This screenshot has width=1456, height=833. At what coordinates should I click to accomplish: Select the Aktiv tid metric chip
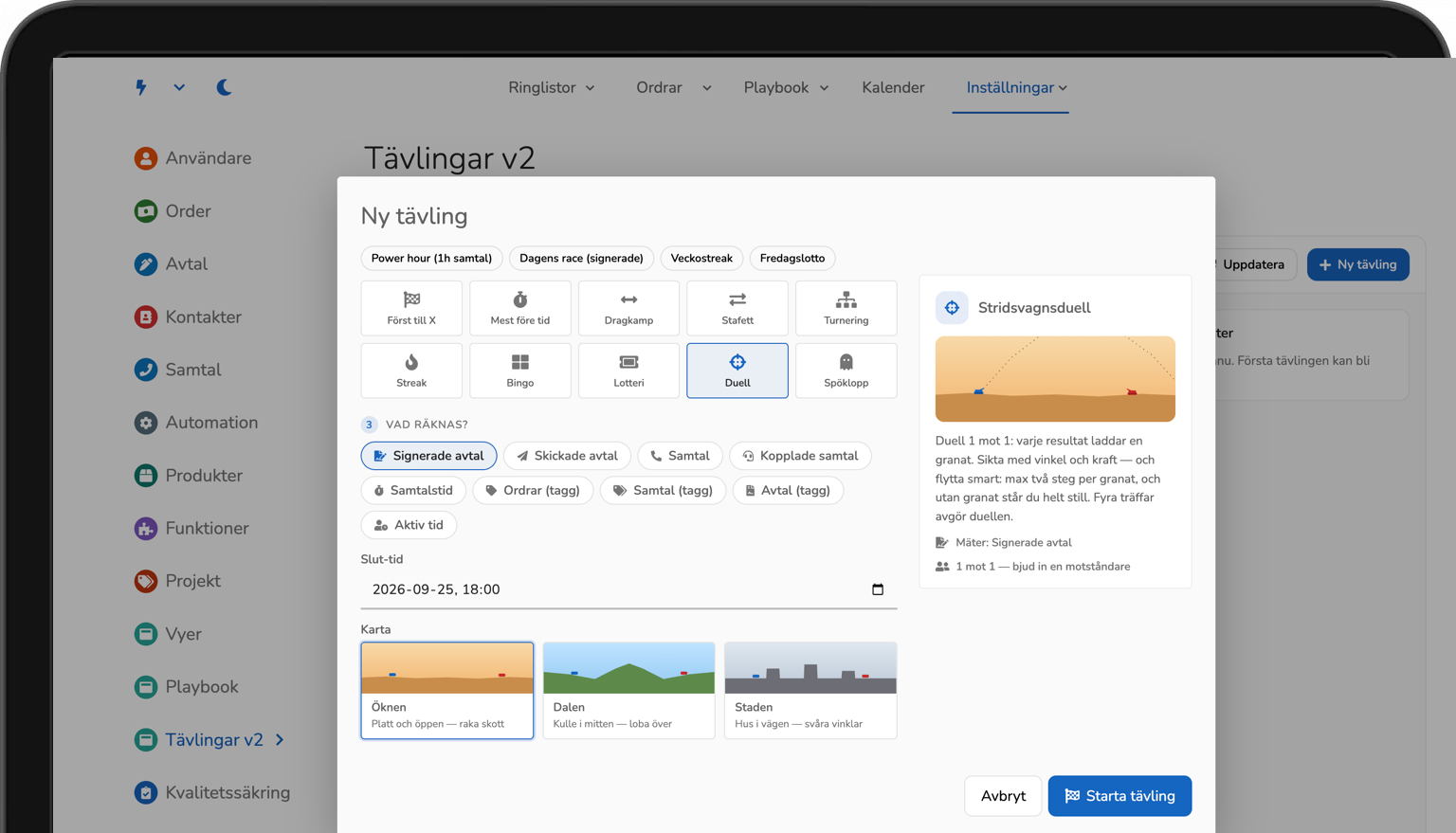[x=409, y=525]
